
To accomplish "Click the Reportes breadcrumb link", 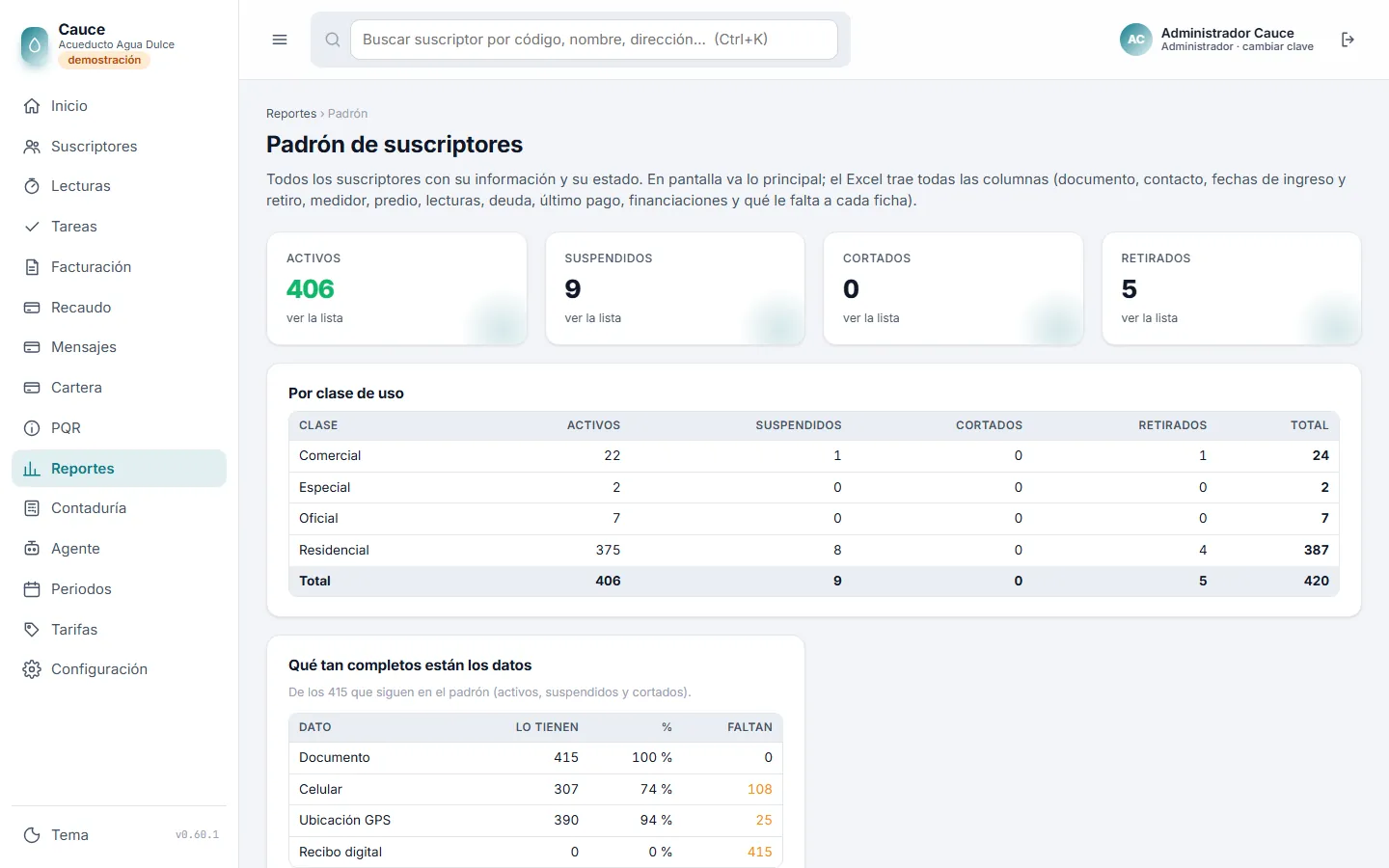I will click(x=291, y=114).
